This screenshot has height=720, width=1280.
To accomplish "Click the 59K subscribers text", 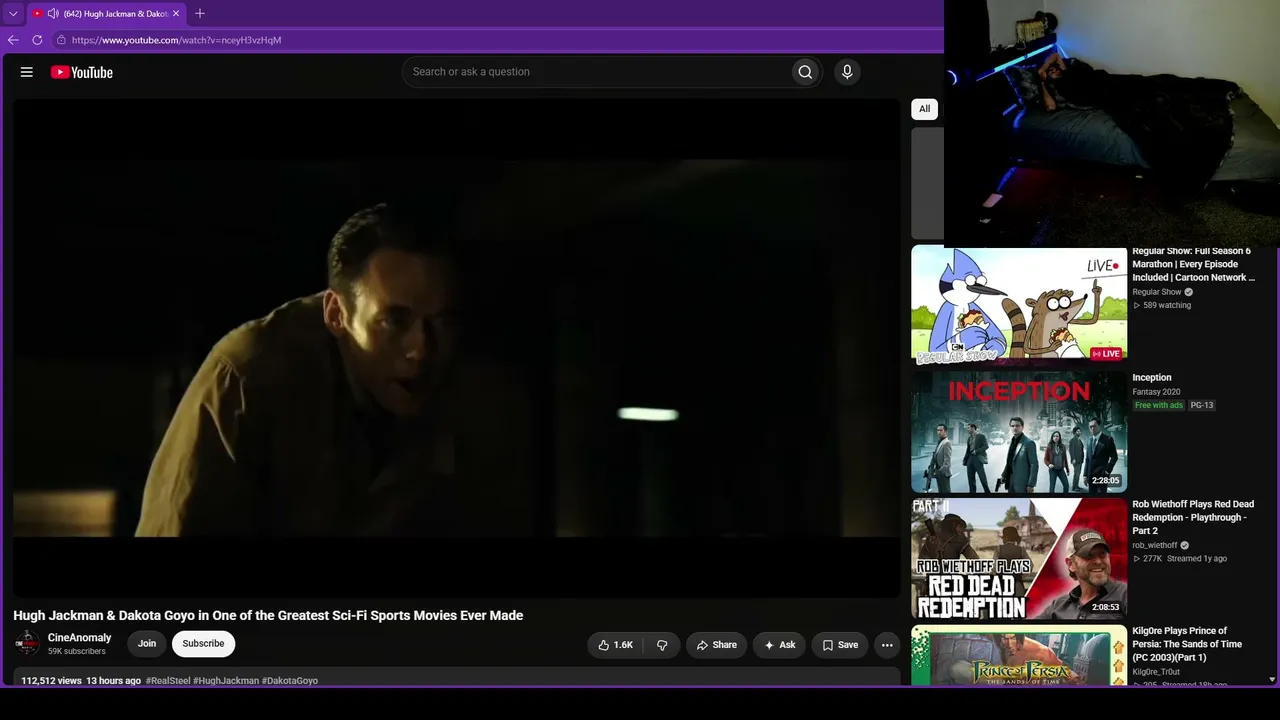I will [x=77, y=652].
